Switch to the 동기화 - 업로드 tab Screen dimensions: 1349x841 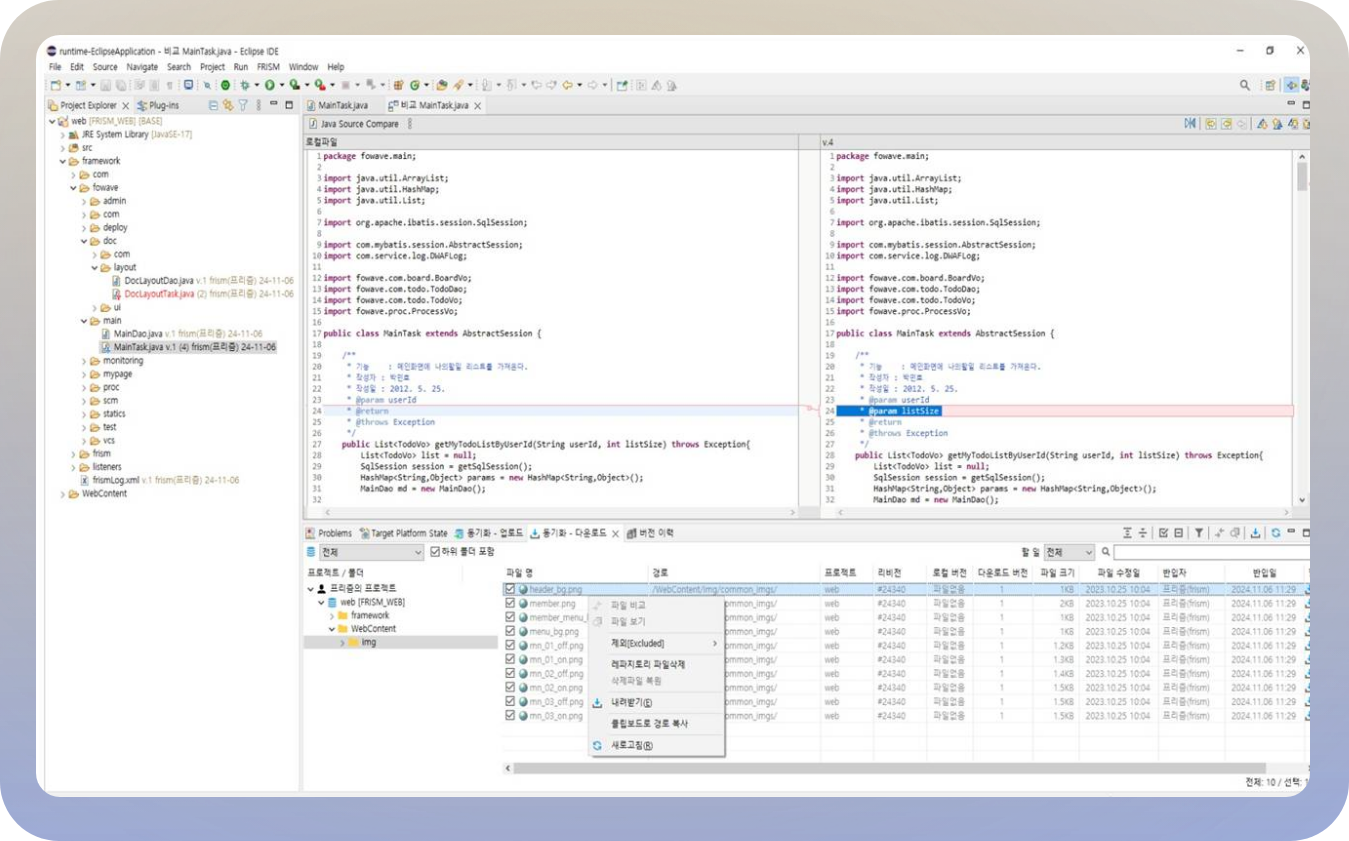(488, 533)
